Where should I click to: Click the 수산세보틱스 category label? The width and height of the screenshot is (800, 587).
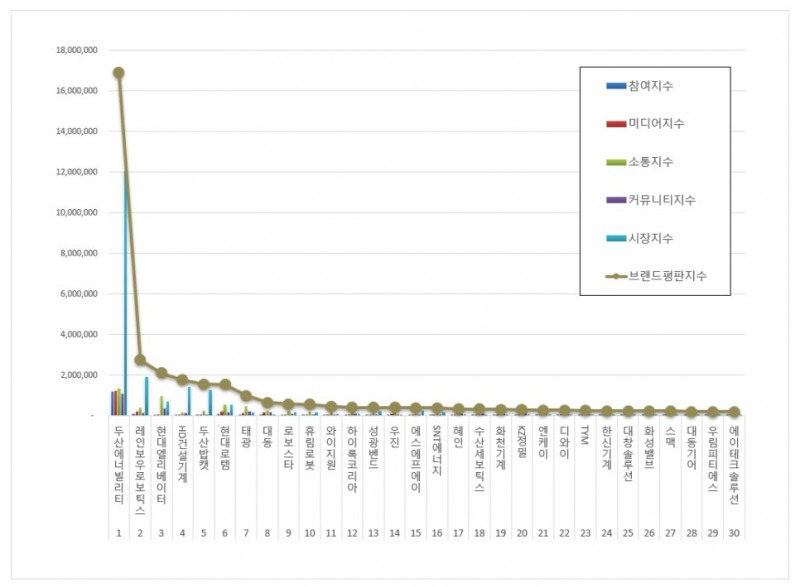point(479,459)
